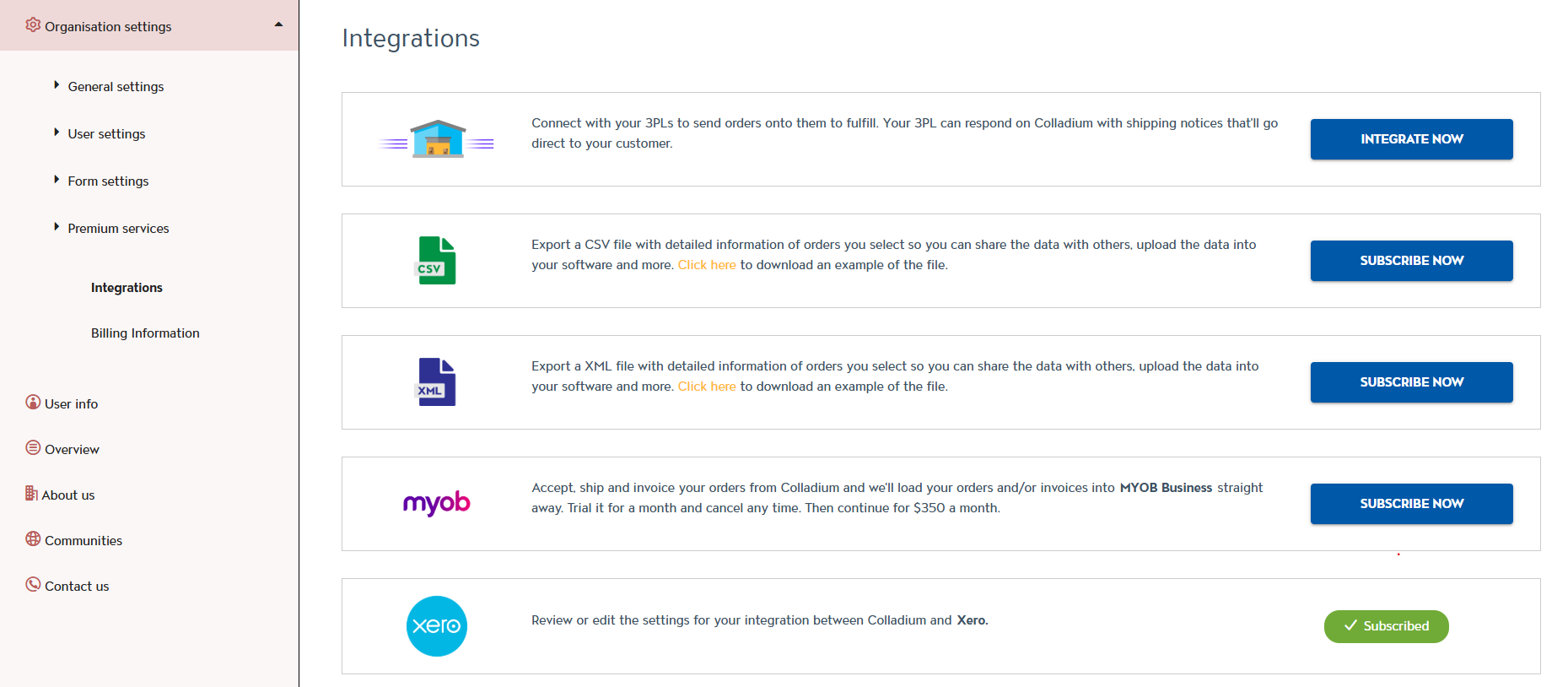The height and width of the screenshot is (687, 1568).
Task: Click the green CSV file icon
Action: click(x=437, y=261)
